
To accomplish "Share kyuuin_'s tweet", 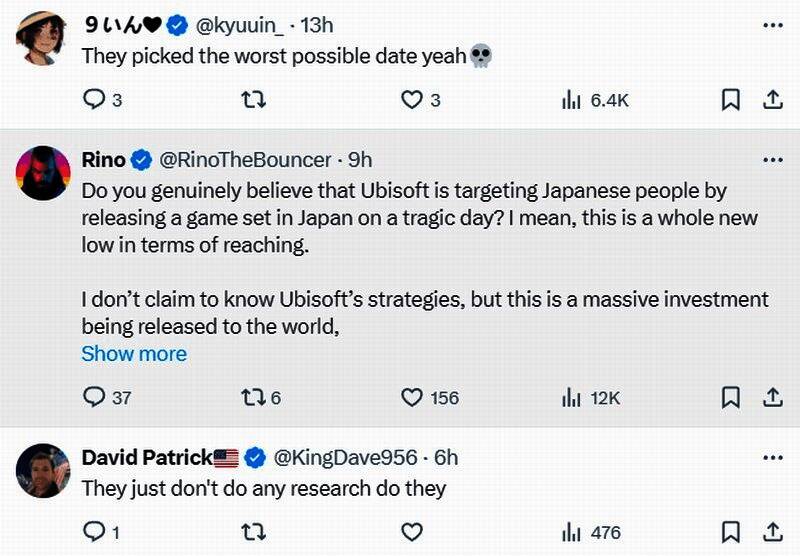I will pos(772,100).
